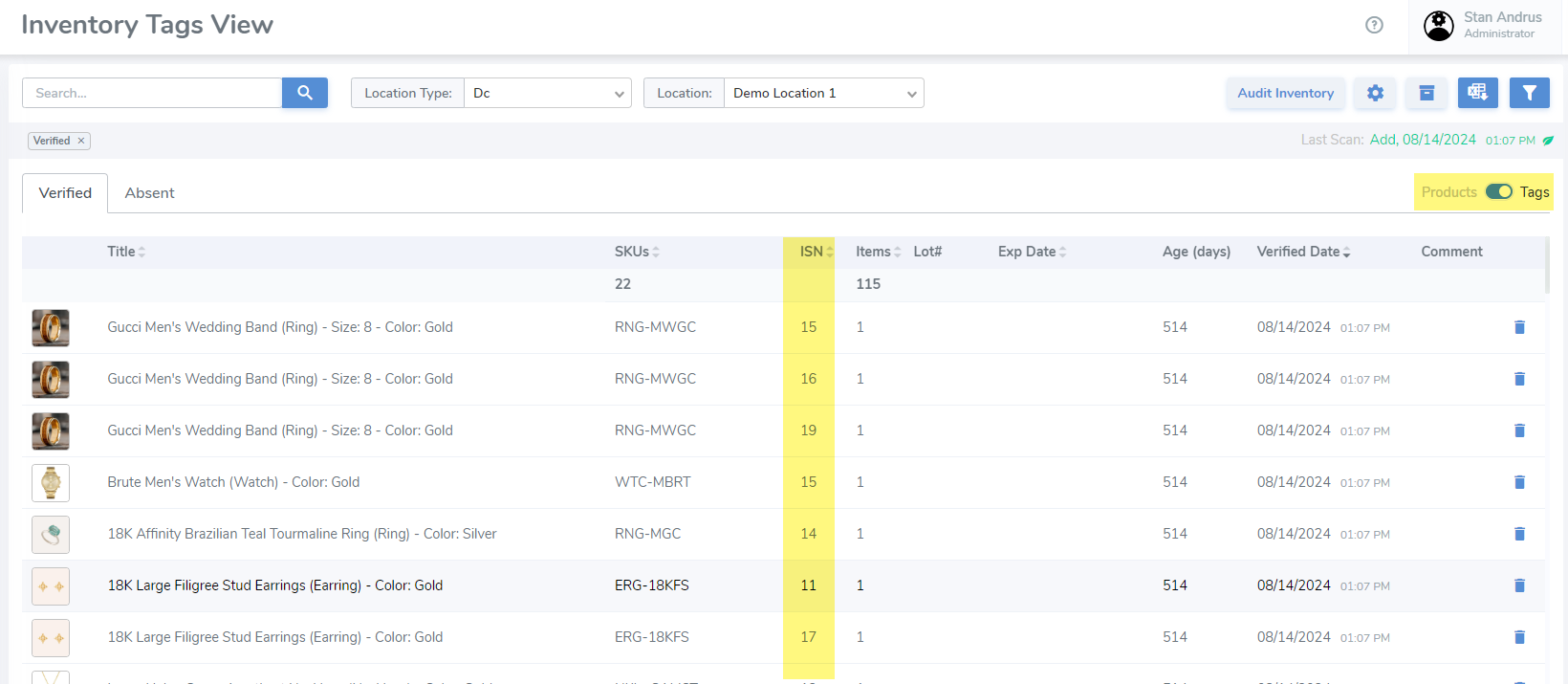The width and height of the screenshot is (1568, 684).
Task: Click the Brute Men's Watch title text
Action: point(233,482)
